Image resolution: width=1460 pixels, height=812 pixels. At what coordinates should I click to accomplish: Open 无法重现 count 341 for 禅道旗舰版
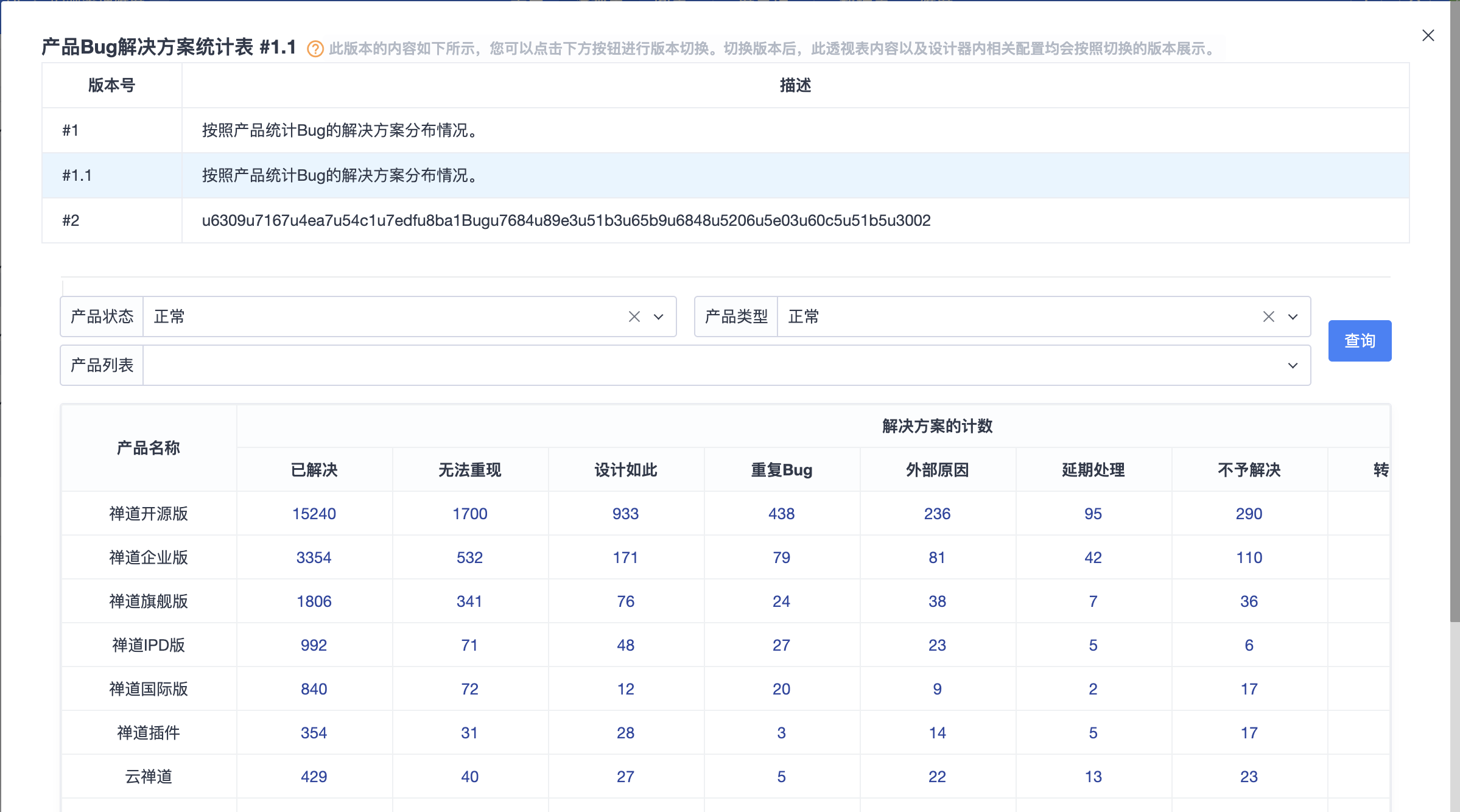click(x=470, y=601)
